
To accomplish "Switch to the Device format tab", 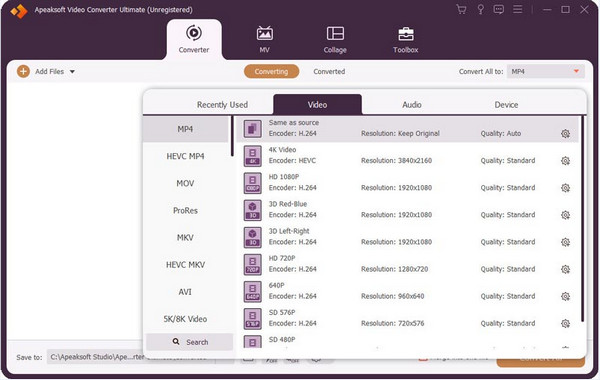I will [x=506, y=104].
